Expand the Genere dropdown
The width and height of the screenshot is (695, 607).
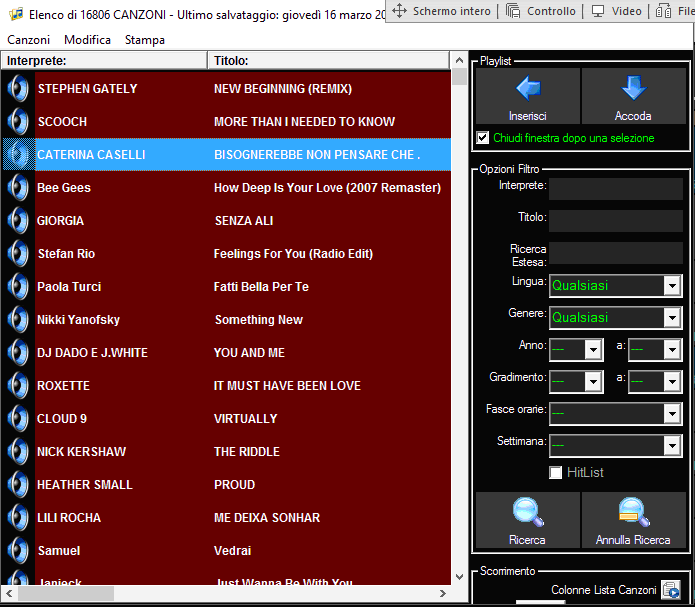tap(672, 318)
